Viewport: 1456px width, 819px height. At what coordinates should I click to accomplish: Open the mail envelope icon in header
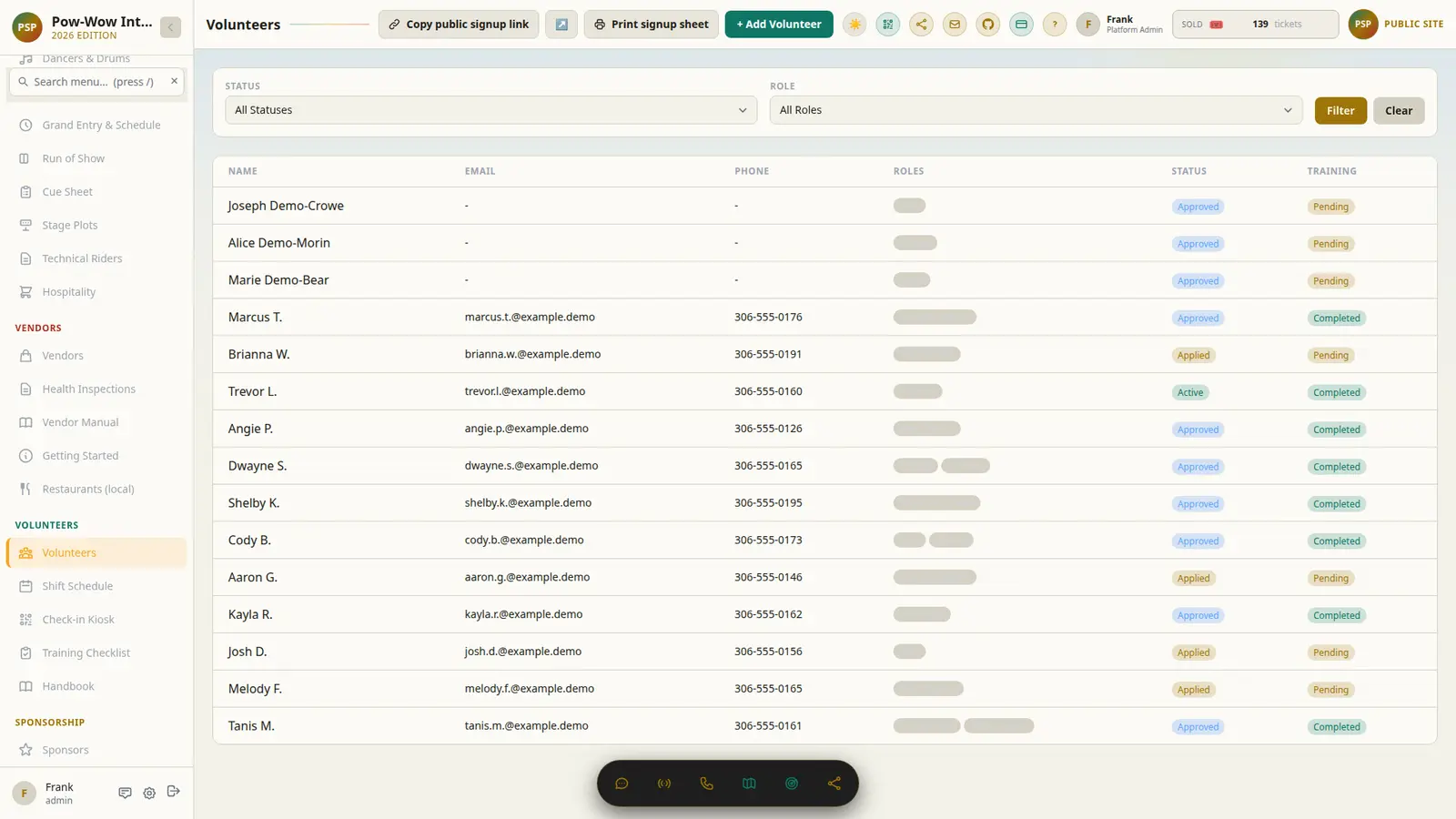click(955, 25)
